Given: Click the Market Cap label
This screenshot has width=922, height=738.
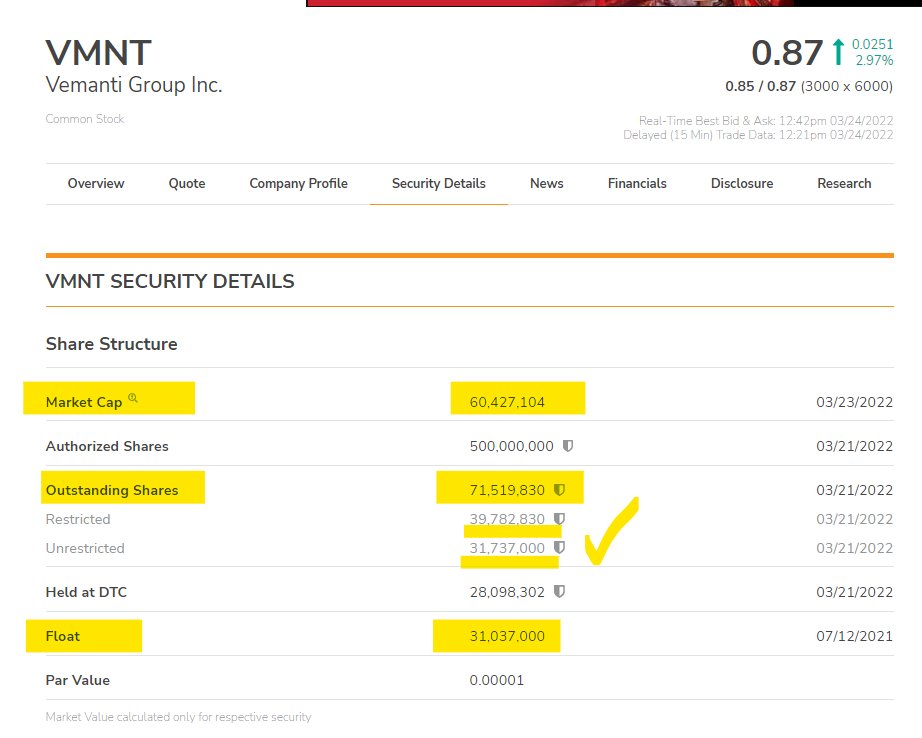Looking at the screenshot, I should (x=84, y=402).
